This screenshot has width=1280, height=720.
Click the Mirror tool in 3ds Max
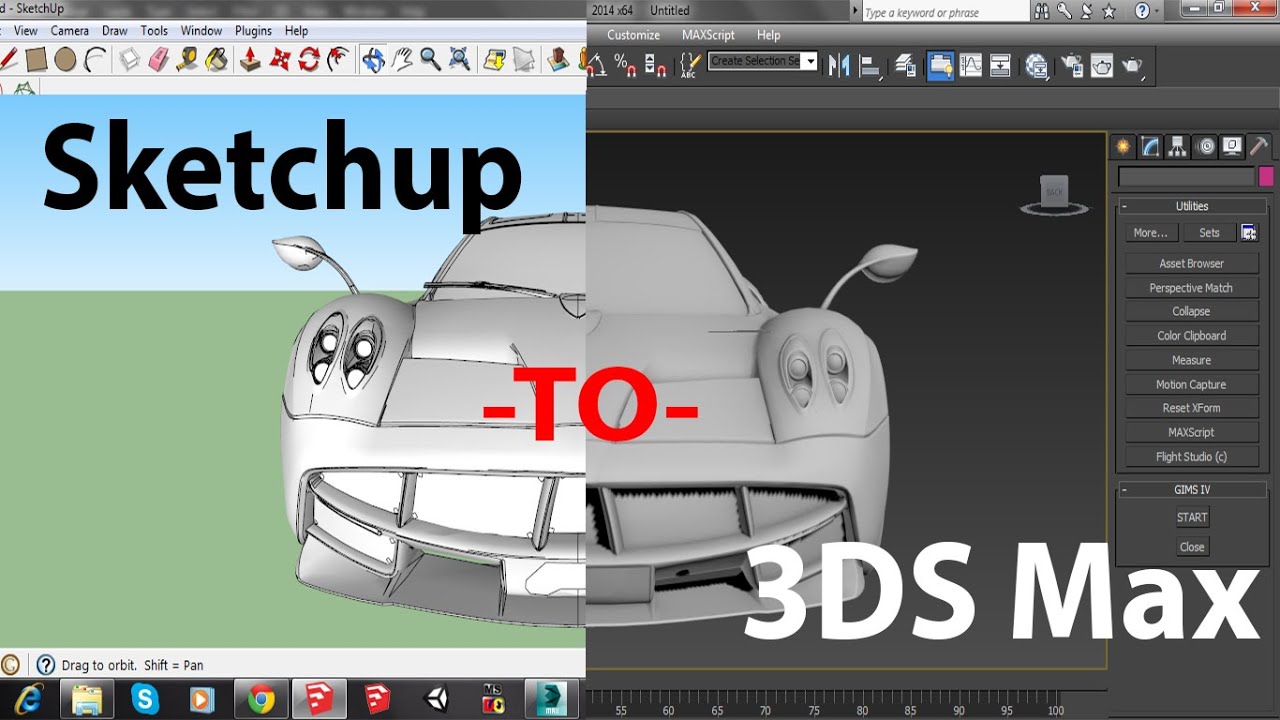(839, 66)
